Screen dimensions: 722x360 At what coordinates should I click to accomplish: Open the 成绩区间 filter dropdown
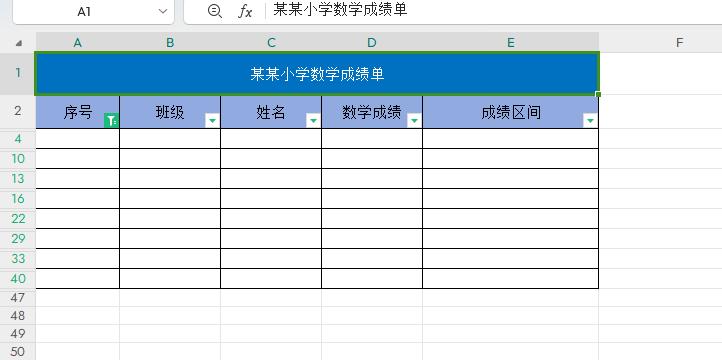point(590,121)
